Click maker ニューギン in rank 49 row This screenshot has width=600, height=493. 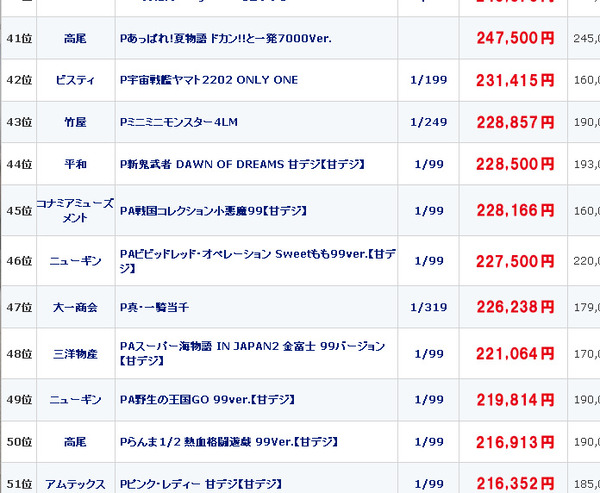(x=75, y=400)
